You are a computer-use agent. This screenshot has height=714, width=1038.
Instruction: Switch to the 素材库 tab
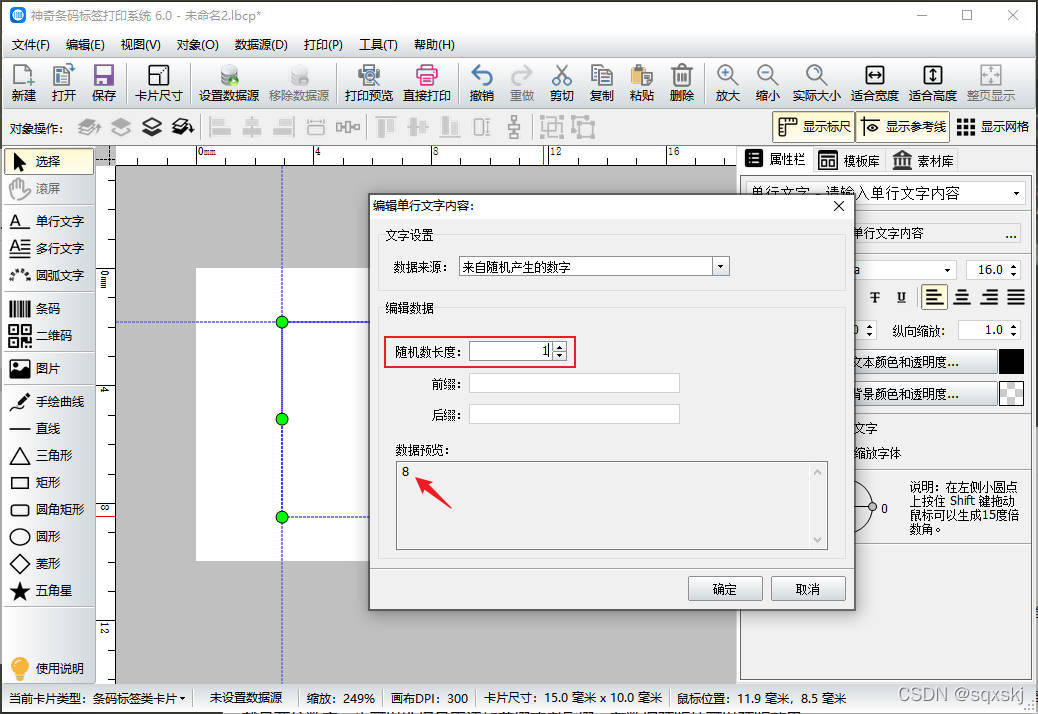point(923,161)
